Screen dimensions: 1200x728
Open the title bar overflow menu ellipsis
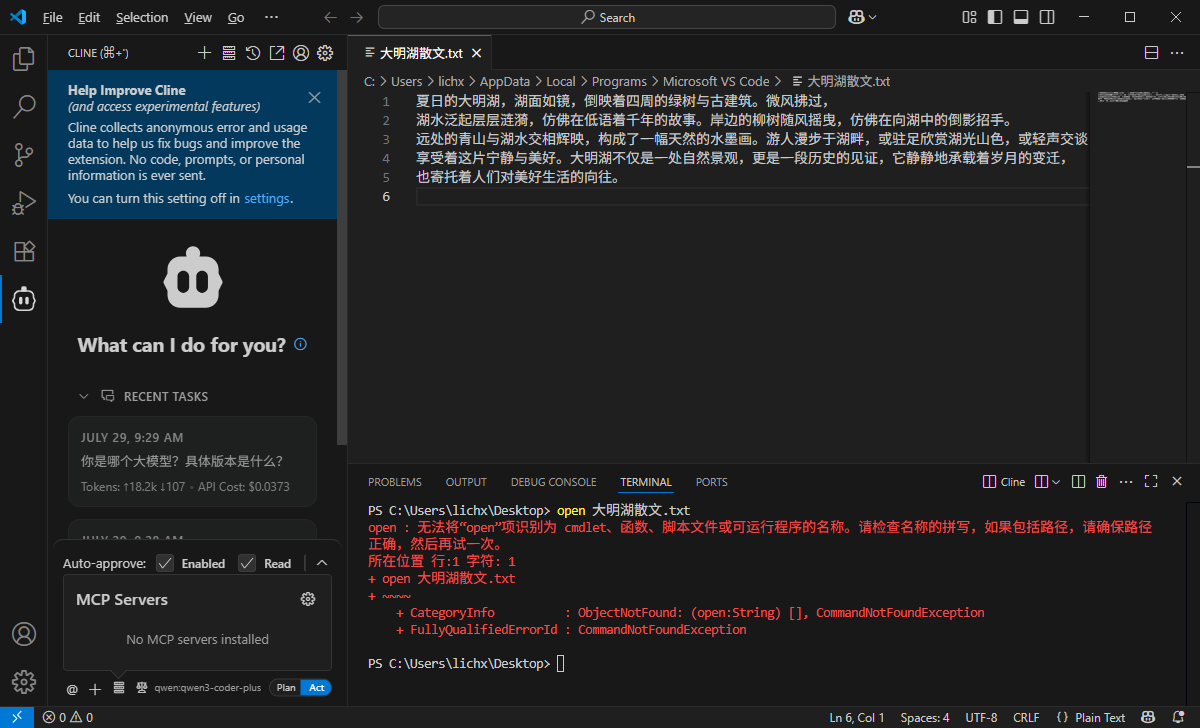tap(271, 17)
